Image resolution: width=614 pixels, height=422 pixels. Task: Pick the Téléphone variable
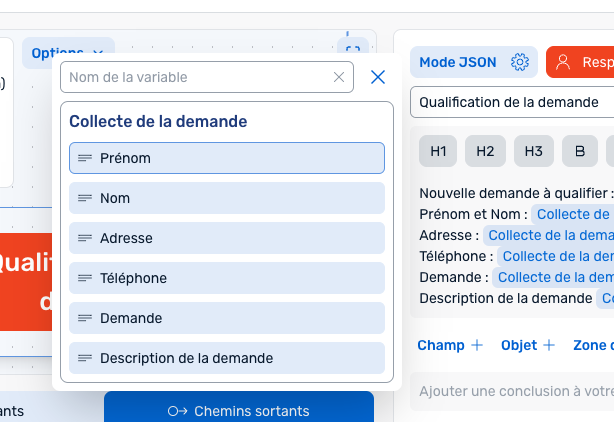pos(227,278)
